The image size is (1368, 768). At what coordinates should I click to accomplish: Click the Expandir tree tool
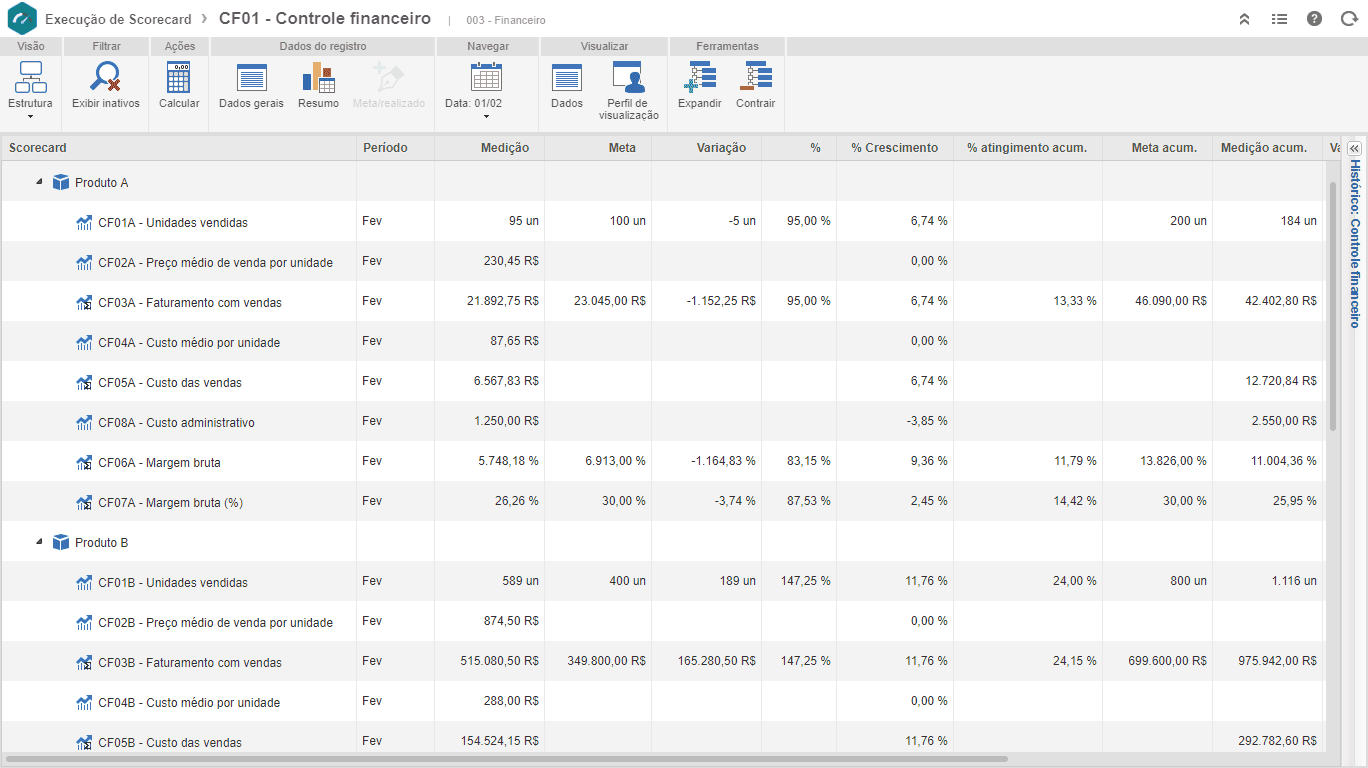[699, 77]
